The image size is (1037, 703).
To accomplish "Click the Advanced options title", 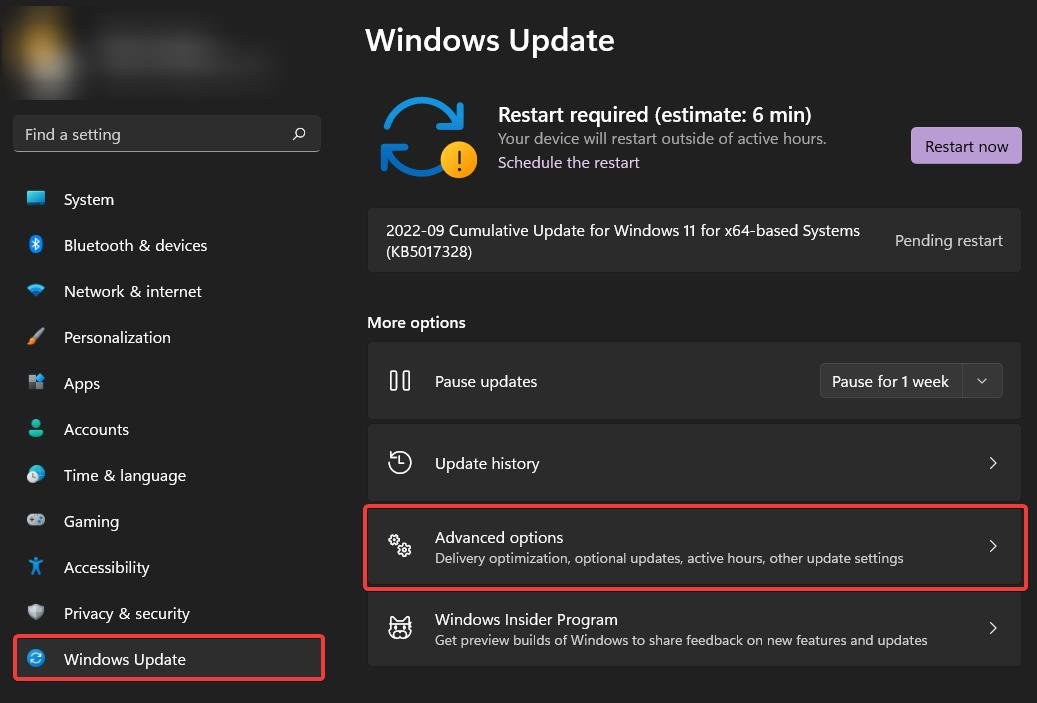I will pos(499,537).
